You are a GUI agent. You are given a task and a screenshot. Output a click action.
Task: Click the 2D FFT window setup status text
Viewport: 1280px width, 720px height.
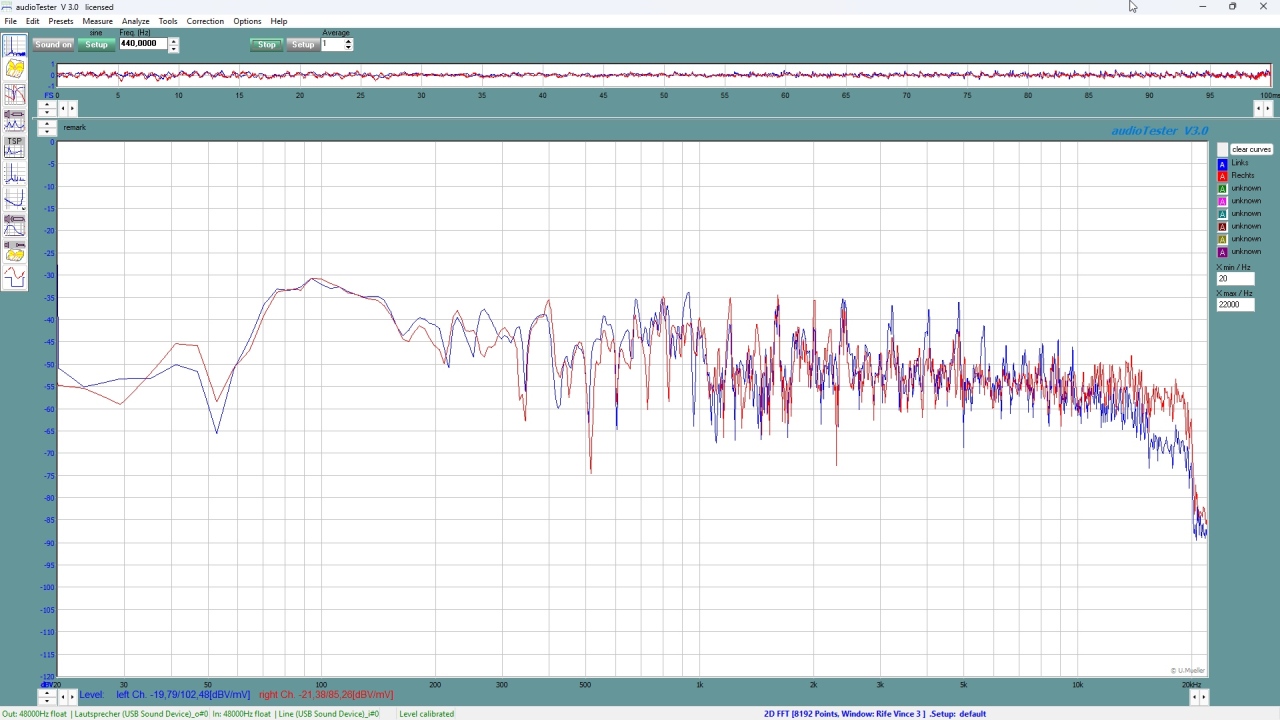point(875,714)
